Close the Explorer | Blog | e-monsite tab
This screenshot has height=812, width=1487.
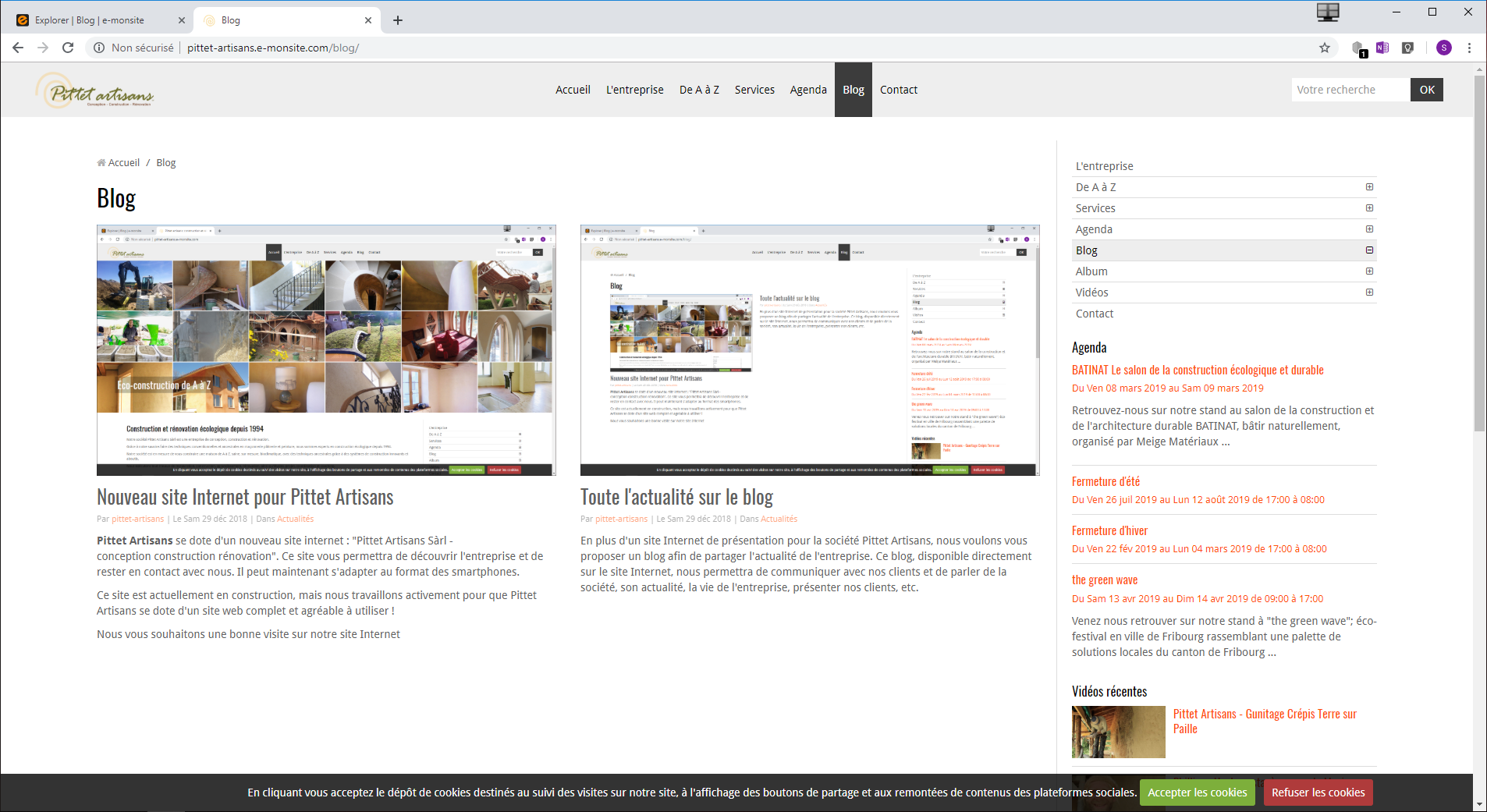182,20
